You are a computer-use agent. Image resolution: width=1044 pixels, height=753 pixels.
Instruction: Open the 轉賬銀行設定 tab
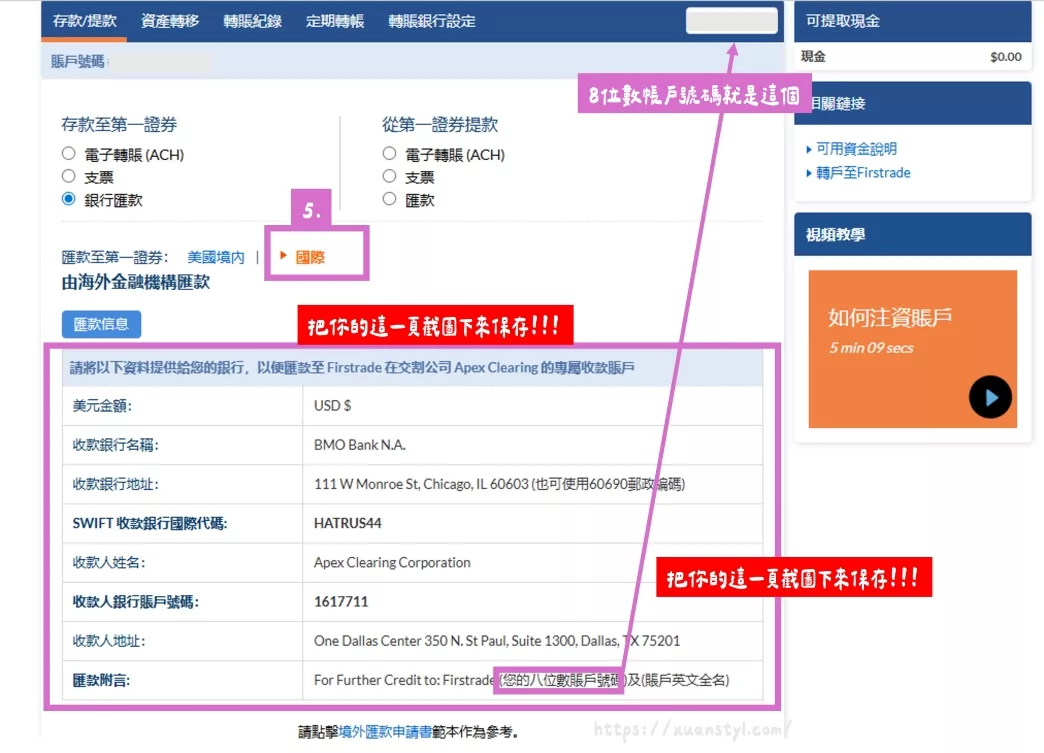coord(432,21)
